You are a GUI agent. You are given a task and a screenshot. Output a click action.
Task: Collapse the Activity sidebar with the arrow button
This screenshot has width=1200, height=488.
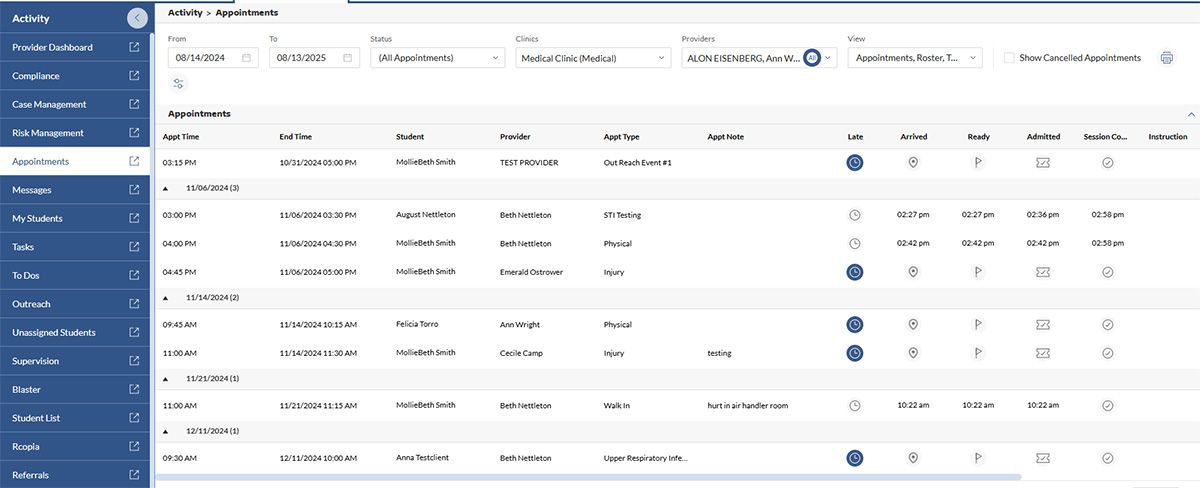pyautogui.click(x=138, y=18)
